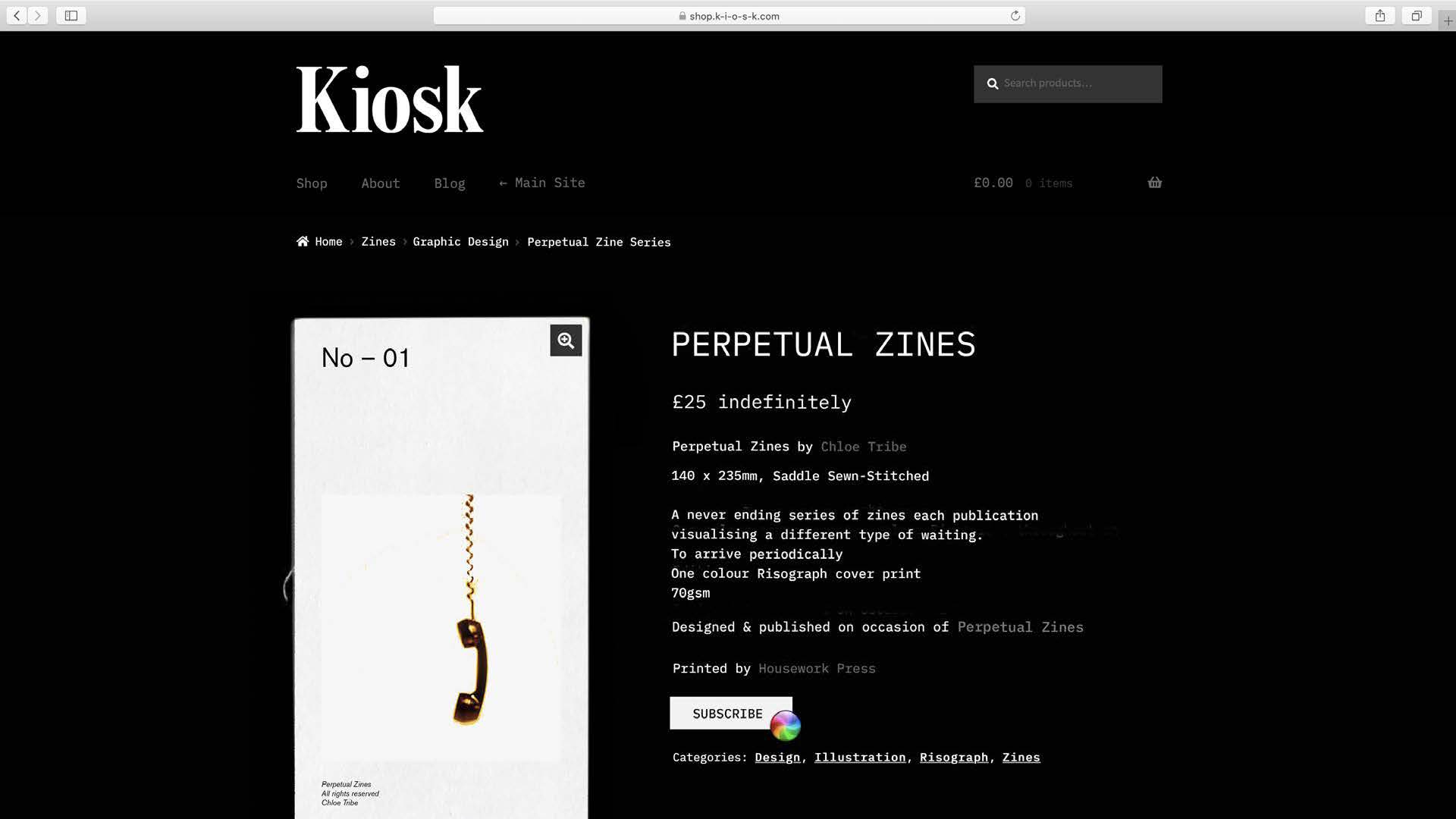Screen dimensions: 1456x819
Task: Reload the page with refresh icon
Action: coord(1015,16)
